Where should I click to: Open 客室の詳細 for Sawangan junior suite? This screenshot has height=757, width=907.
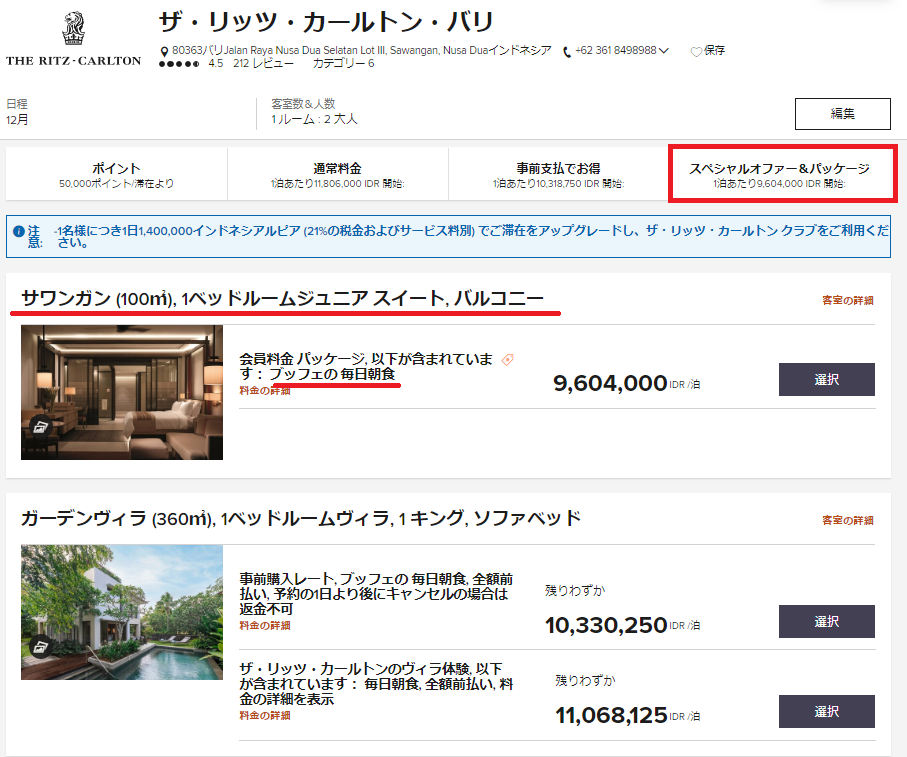[848, 300]
